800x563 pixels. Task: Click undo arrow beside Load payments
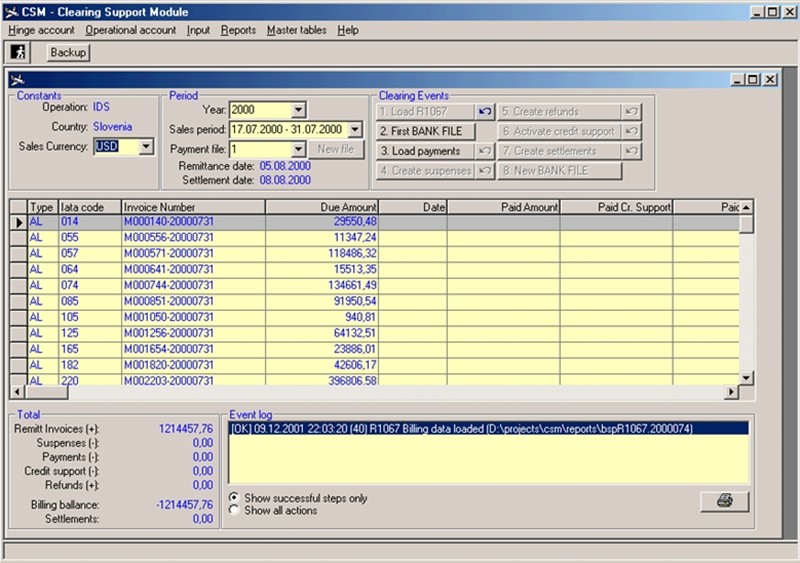click(x=485, y=151)
